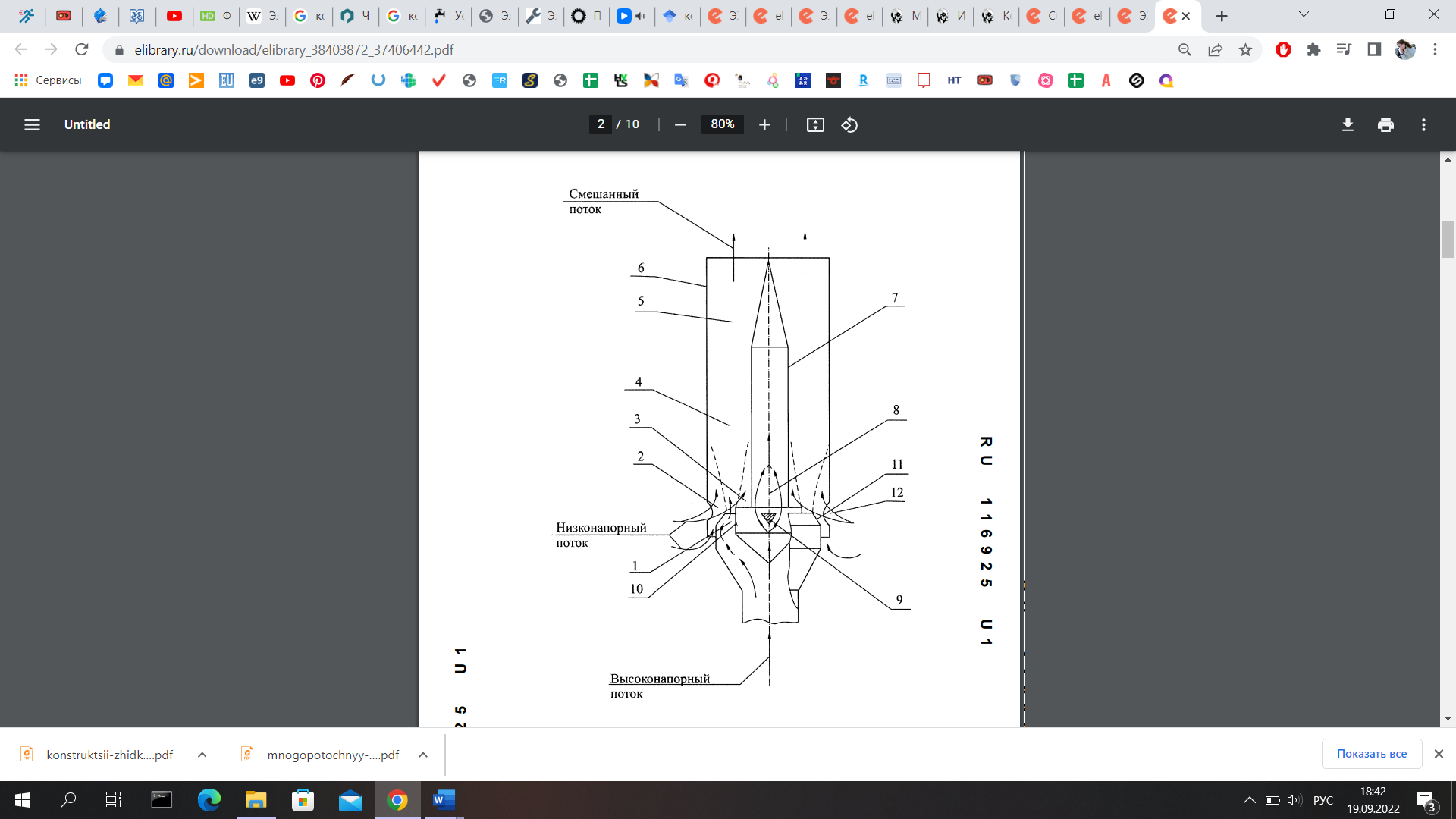Expand options for konstruktsii-zhidk....pdf download

[202, 755]
